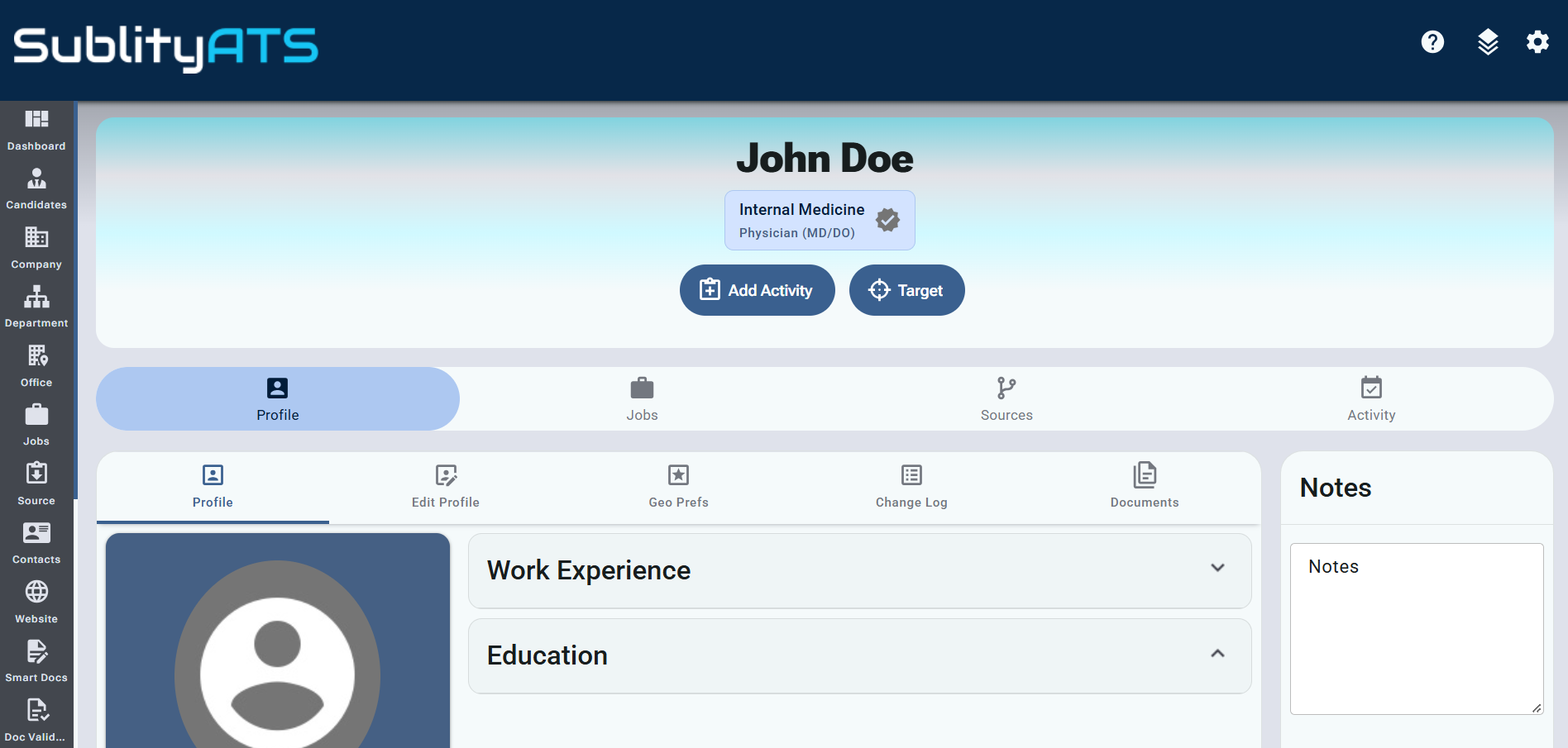1568x748 pixels.
Task: Open the Documents sub-tab
Action: coord(1145,487)
